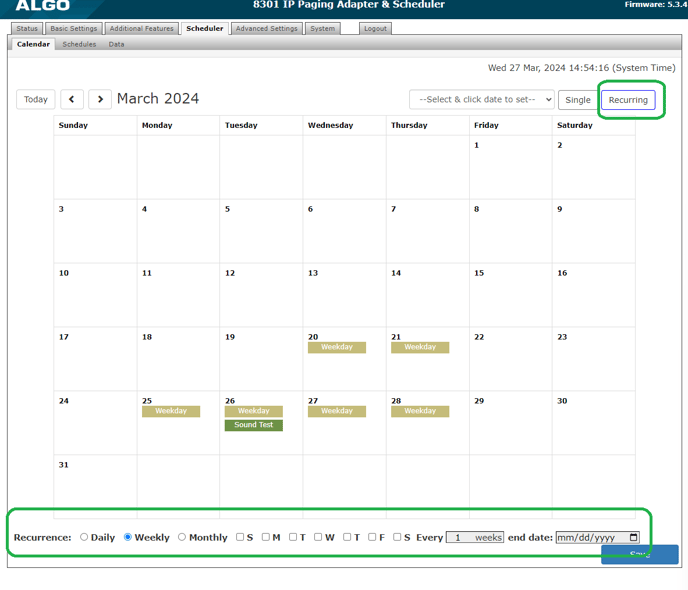Image resolution: width=688 pixels, height=590 pixels.
Task: Select the Sound Test event on March 26
Action: (254, 425)
